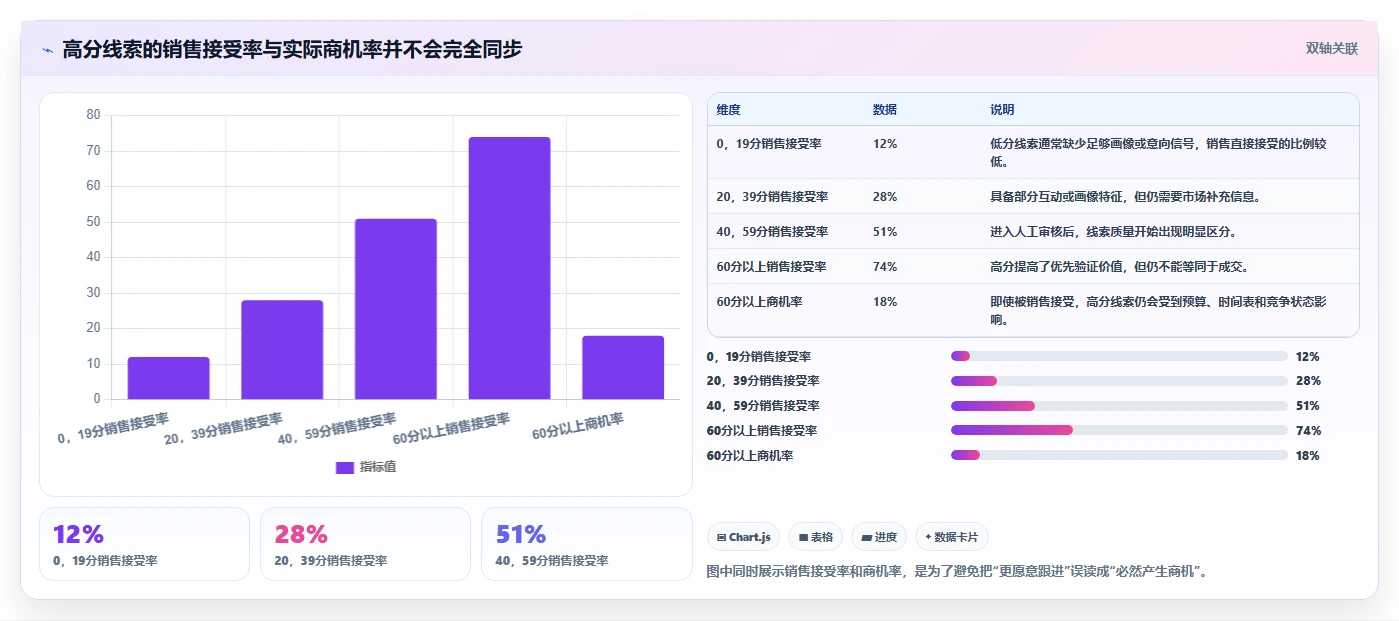Viewport: 1399px width, 621px height.
Task: Click x-axis label 40，59分销售接受率 under chart
Action: pyautogui.click(x=337, y=428)
